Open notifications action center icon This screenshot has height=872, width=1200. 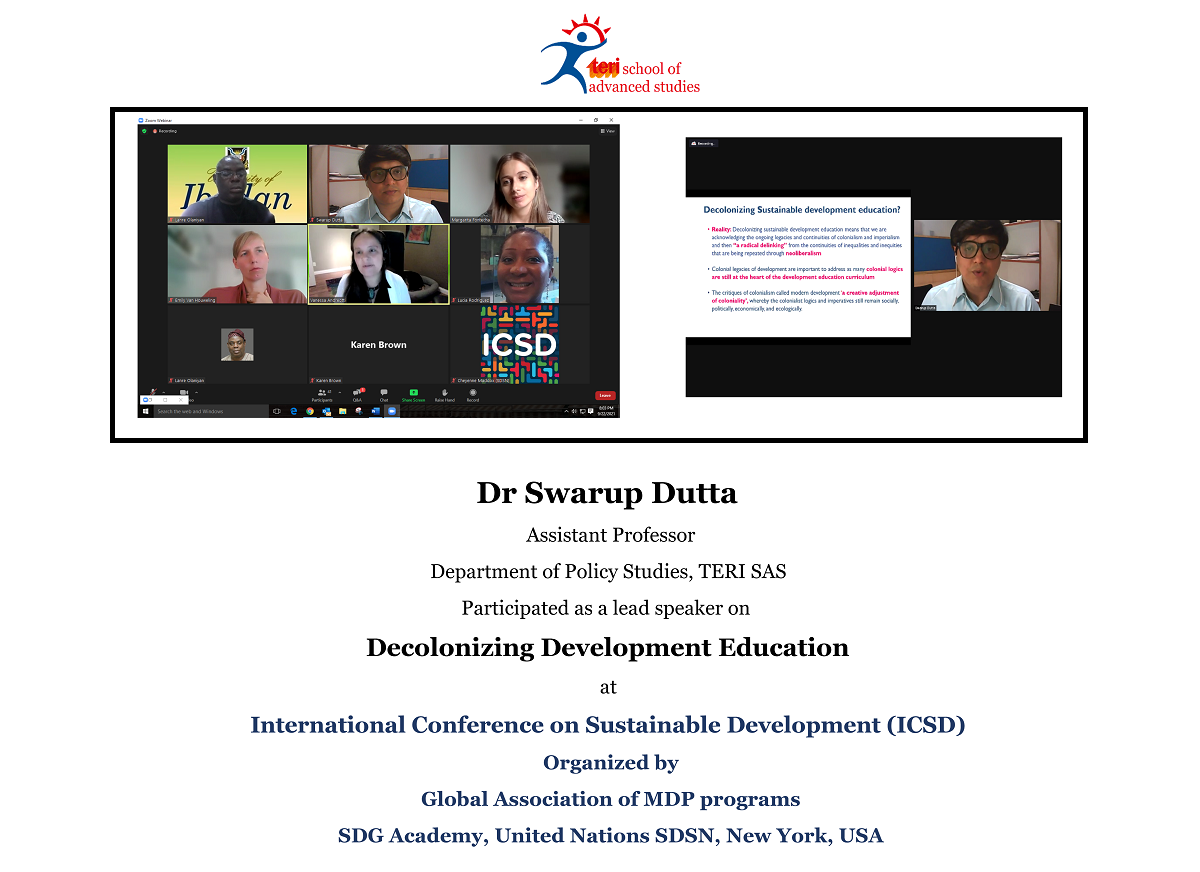pos(591,411)
